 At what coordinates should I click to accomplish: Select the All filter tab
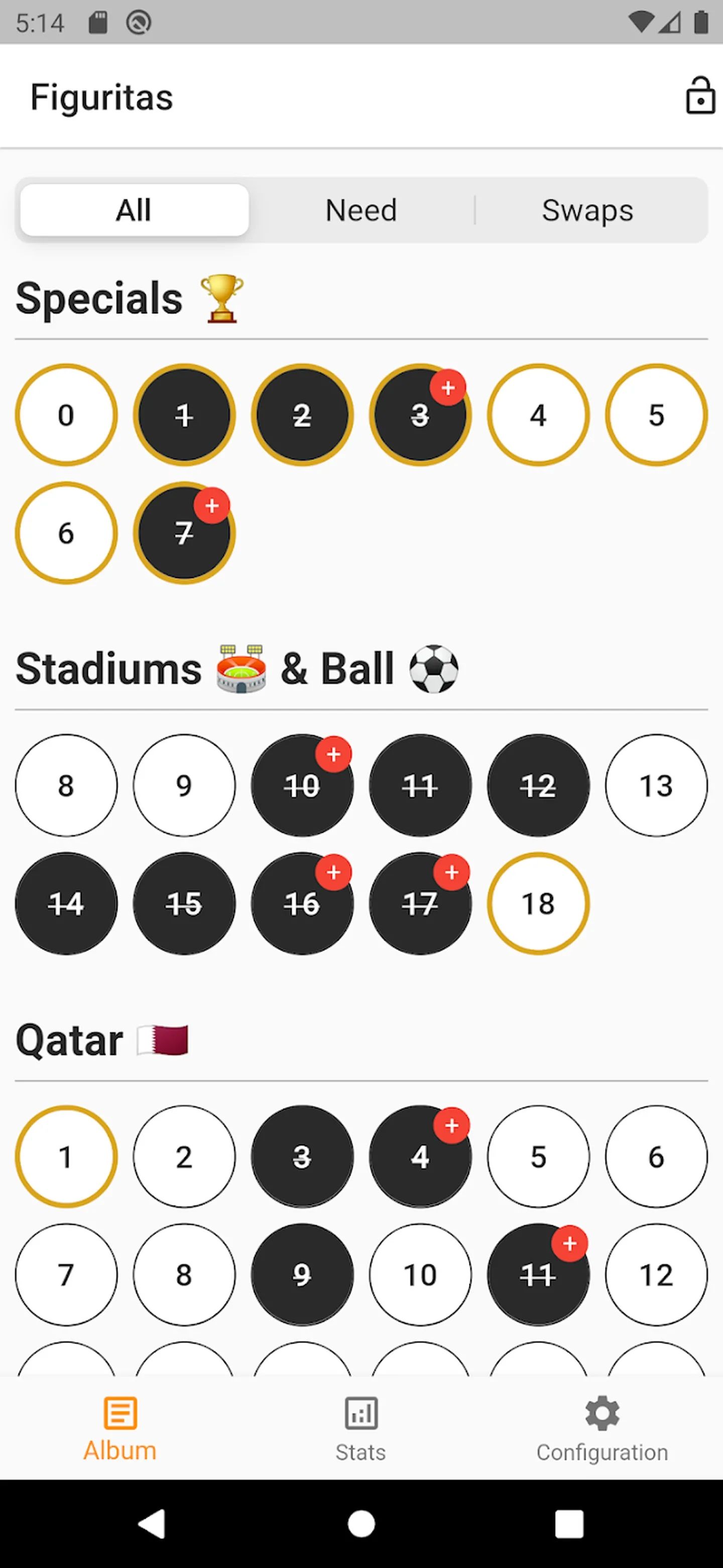tap(134, 210)
